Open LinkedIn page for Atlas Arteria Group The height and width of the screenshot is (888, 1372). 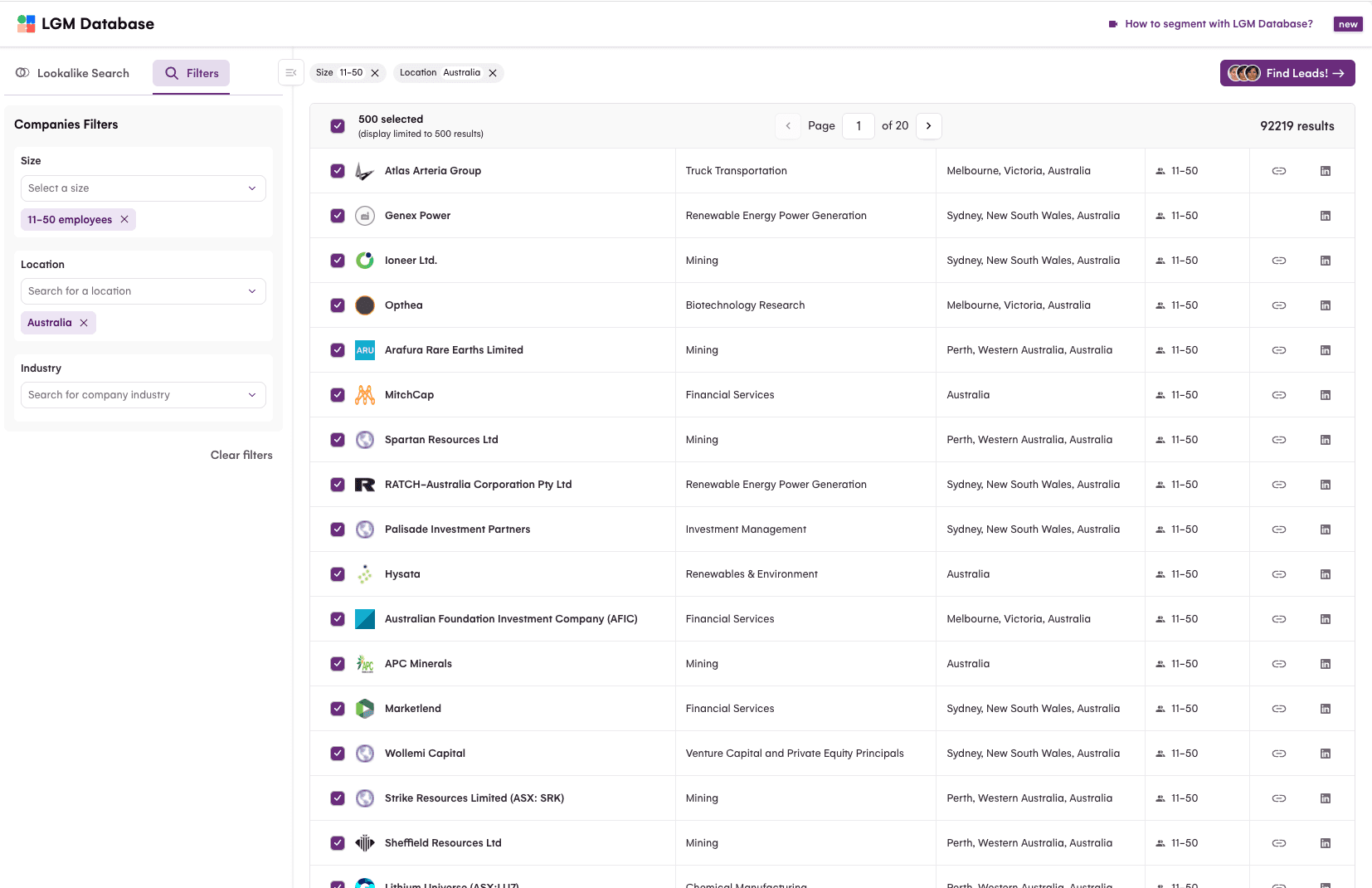coord(1324,171)
